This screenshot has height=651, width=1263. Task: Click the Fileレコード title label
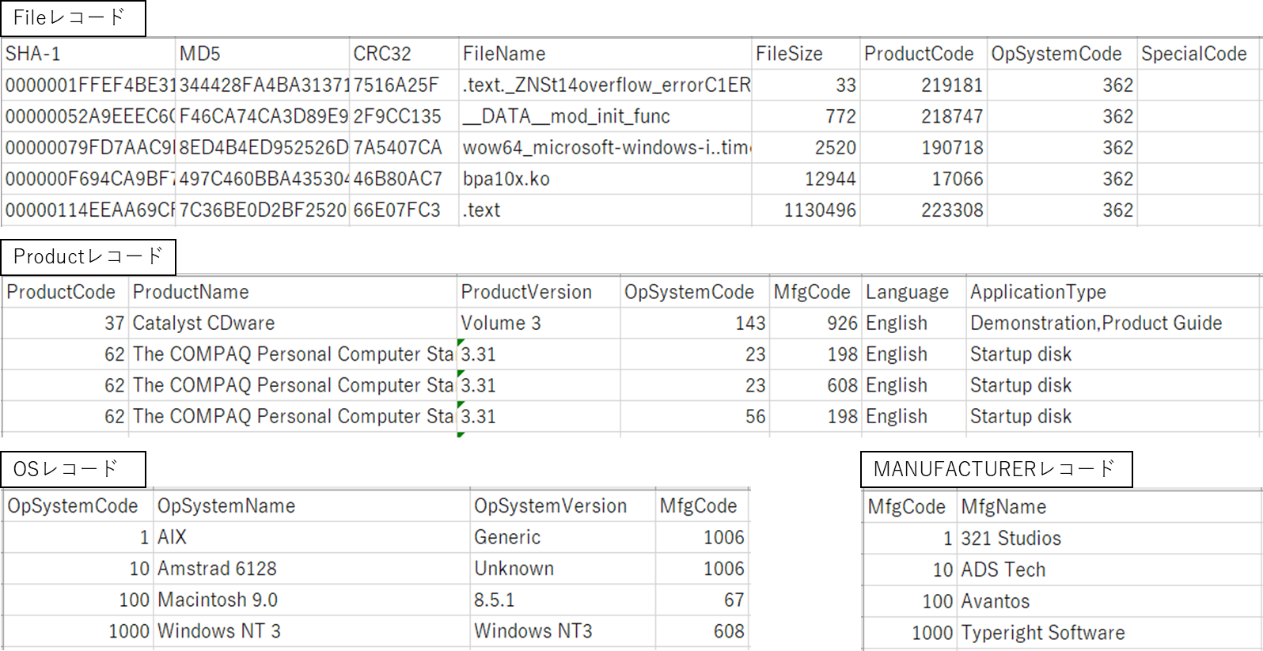73,18
